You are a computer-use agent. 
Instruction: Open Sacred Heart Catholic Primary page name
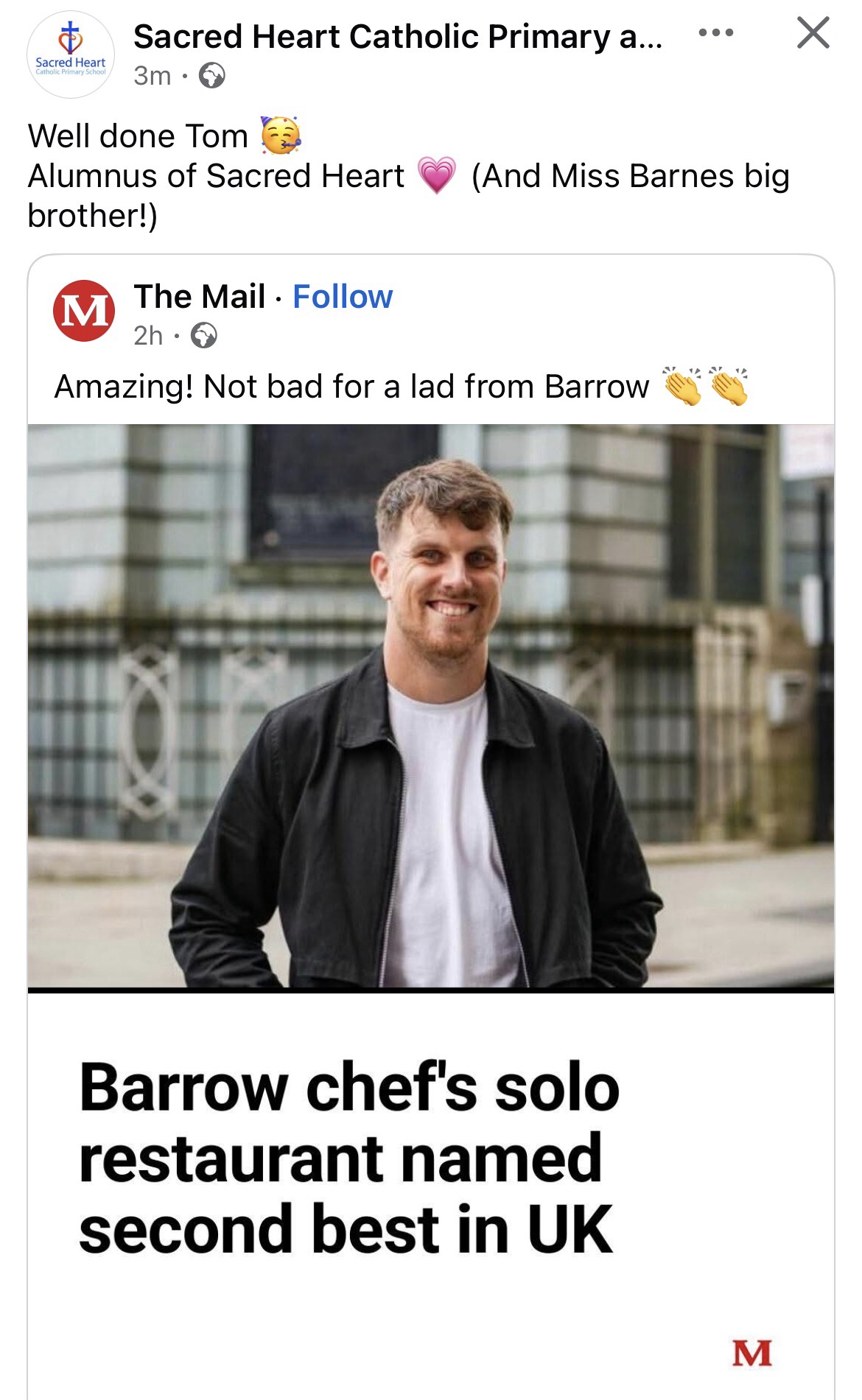[x=398, y=36]
